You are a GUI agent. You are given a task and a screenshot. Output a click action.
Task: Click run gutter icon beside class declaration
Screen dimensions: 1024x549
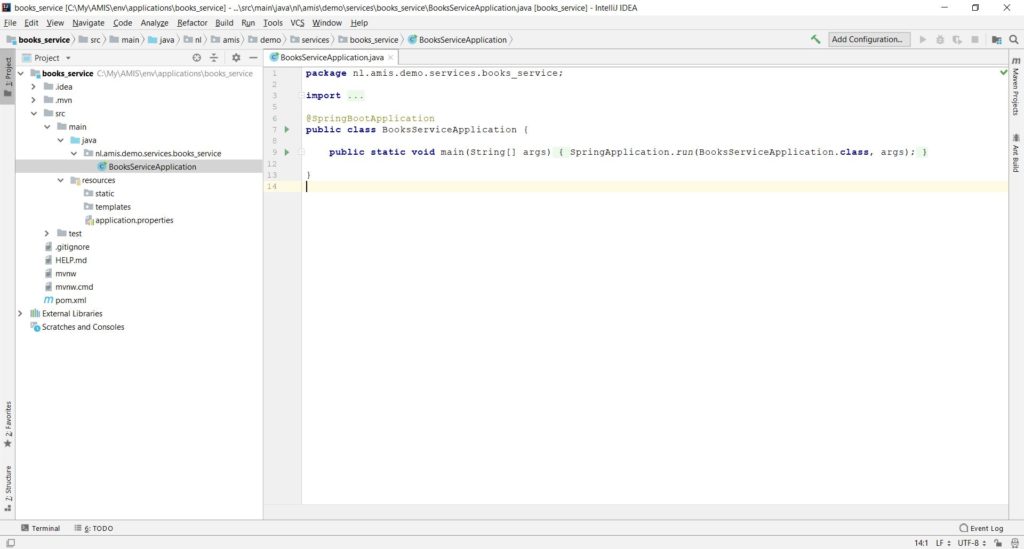point(286,130)
